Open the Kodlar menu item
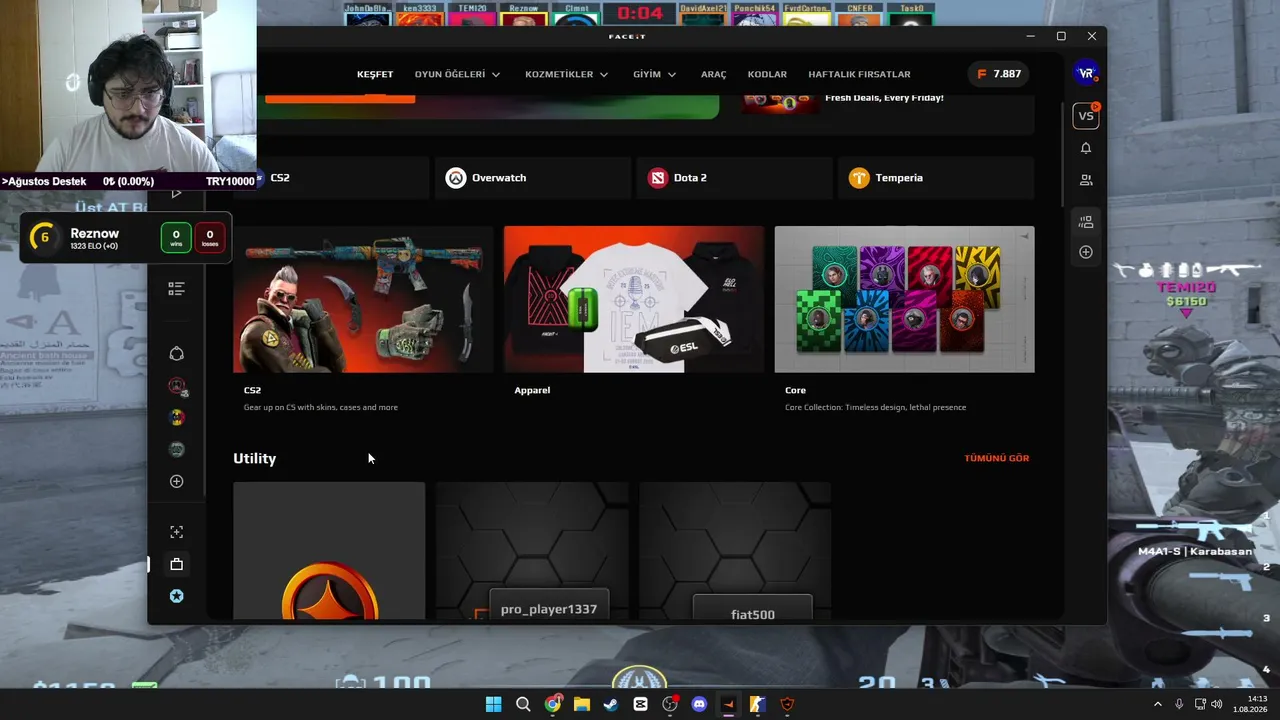The width and height of the screenshot is (1280, 720). 767,74
